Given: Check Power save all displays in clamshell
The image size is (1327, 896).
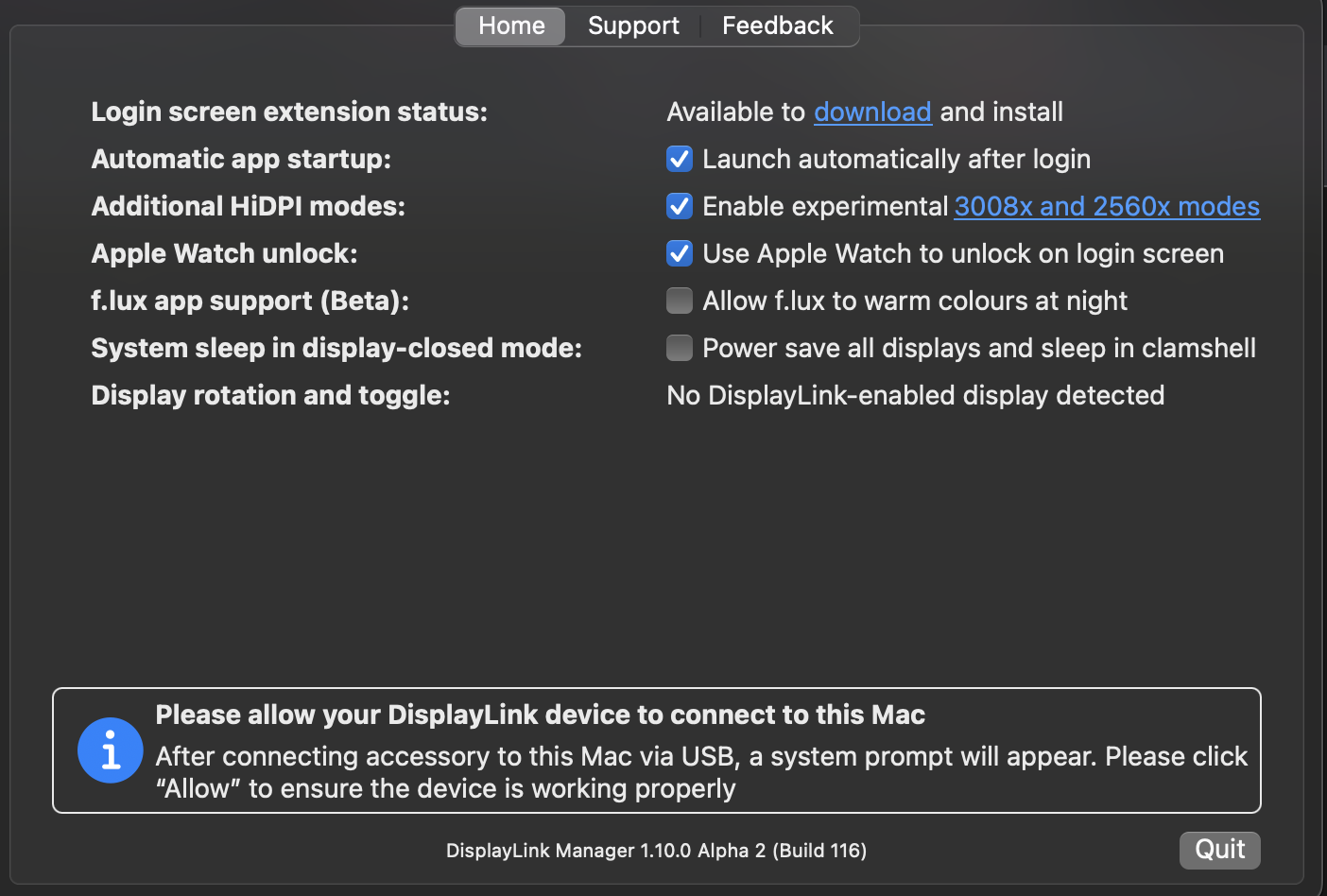Looking at the screenshot, I should point(680,348).
